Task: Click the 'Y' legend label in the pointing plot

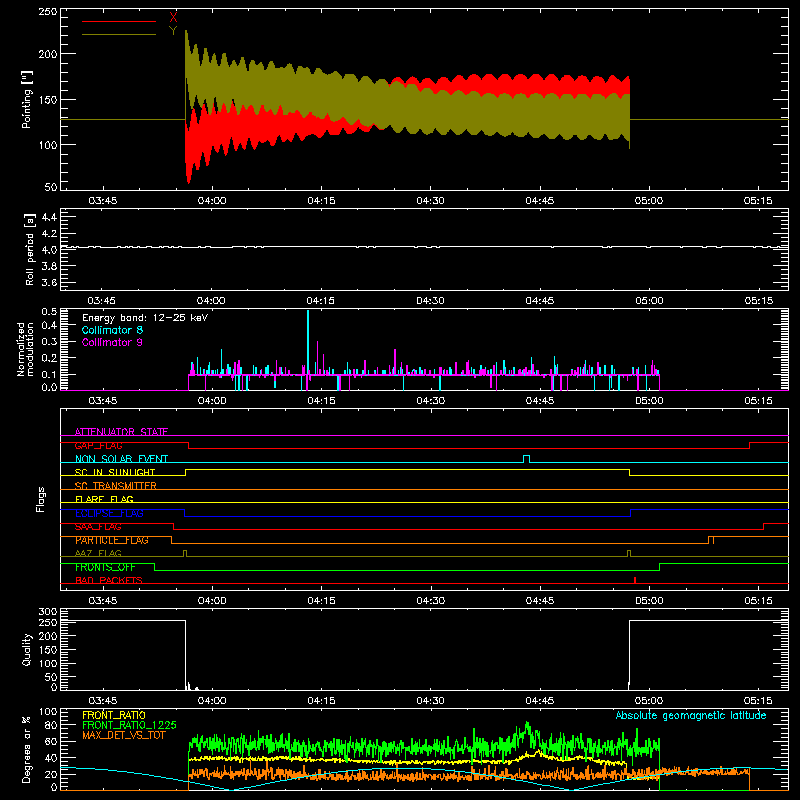Action: pyautogui.click(x=173, y=31)
